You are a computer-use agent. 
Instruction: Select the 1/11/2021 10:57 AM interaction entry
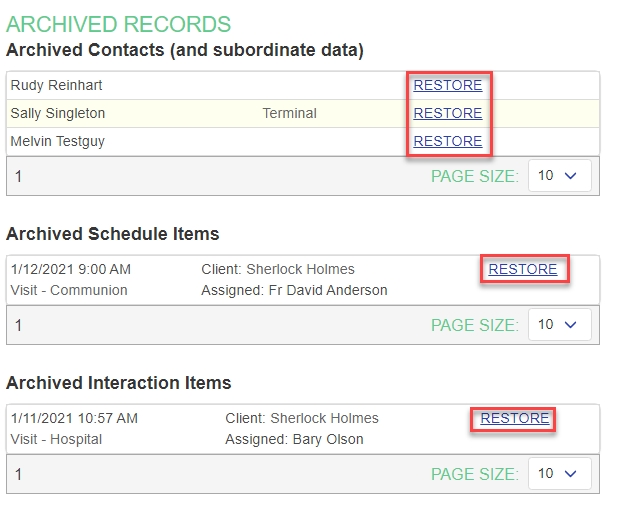(74, 418)
